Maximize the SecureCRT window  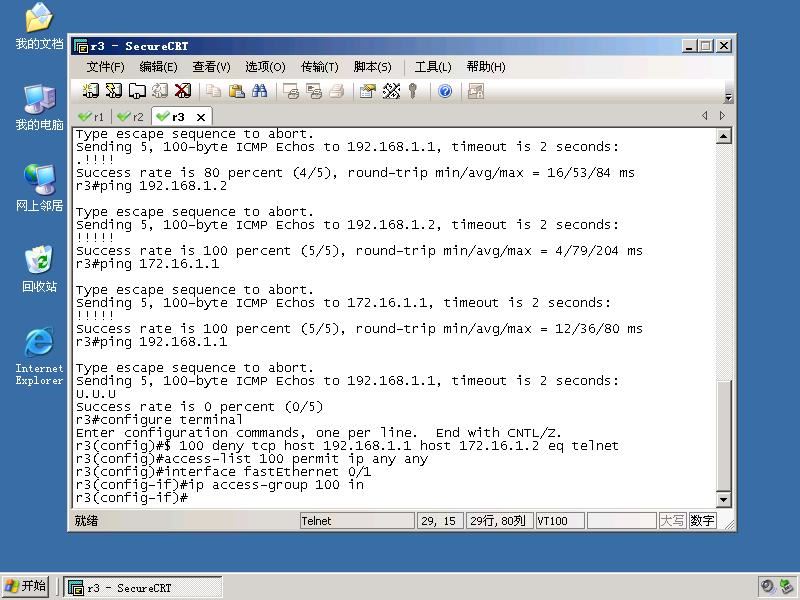click(x=706, y=46)
